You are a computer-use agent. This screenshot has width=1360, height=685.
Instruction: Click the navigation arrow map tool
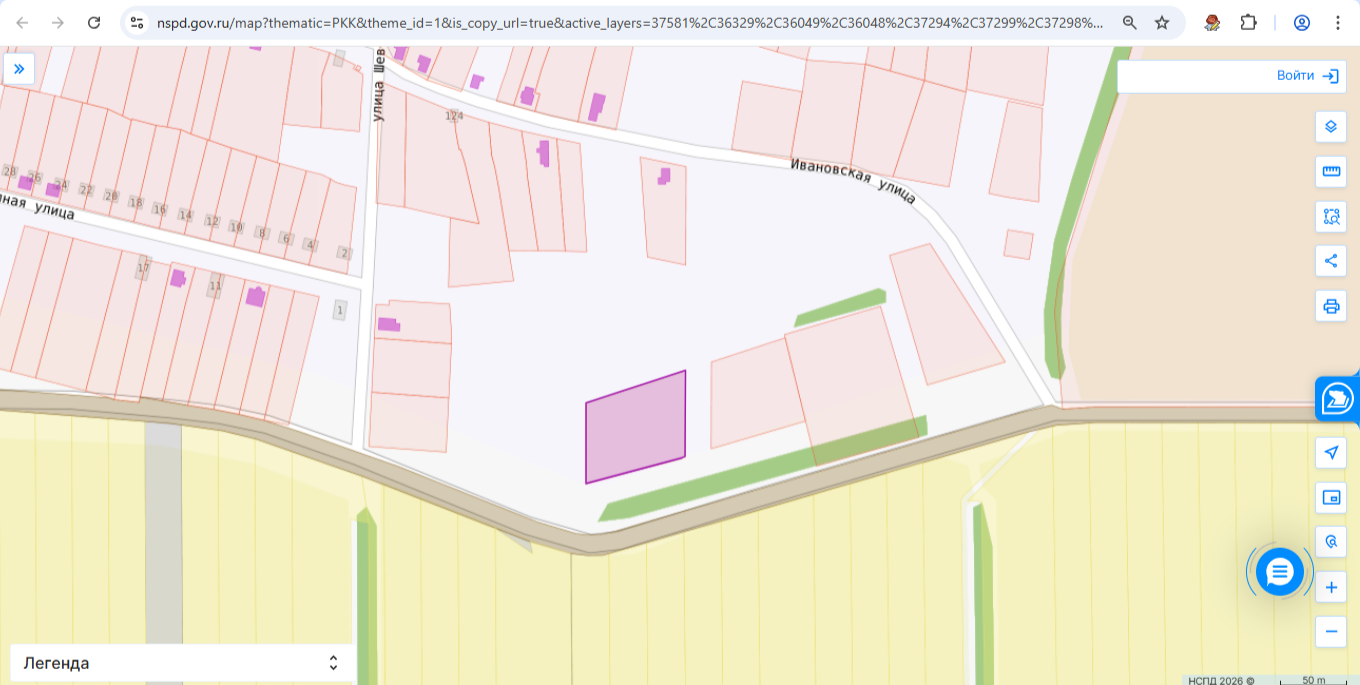pyautogui.click(x=1331, y=453)
